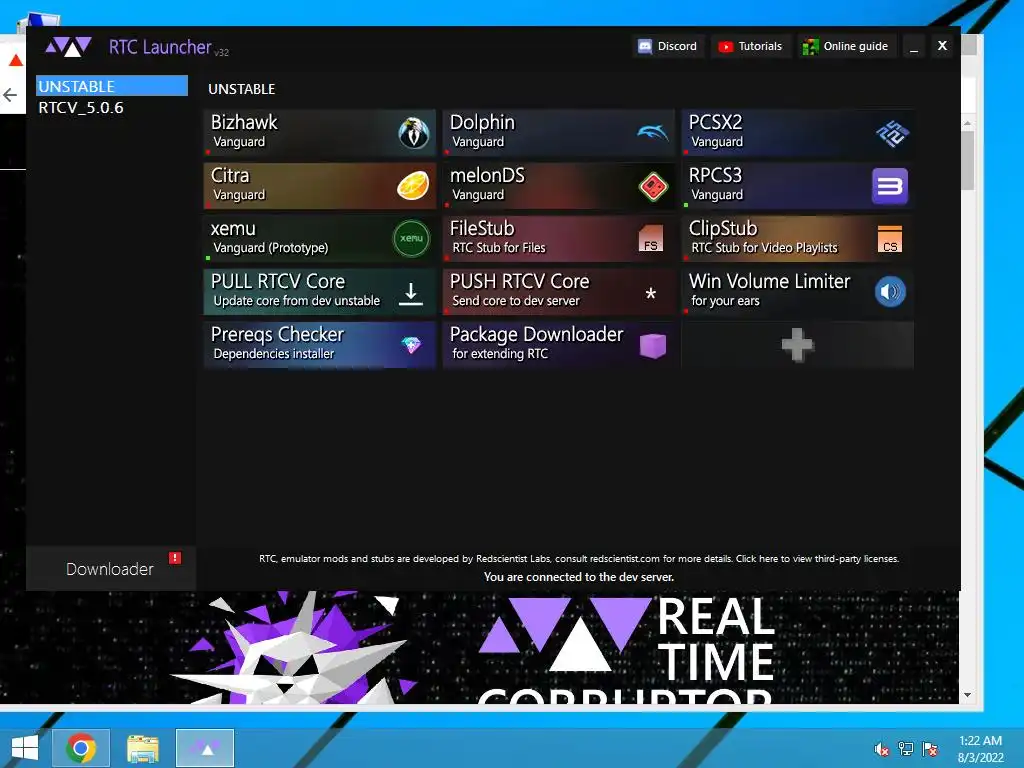The width and height of the screenshot is (1024, 768).
Task: Click the ClipStub CS icon
Action: pos(889,239)
